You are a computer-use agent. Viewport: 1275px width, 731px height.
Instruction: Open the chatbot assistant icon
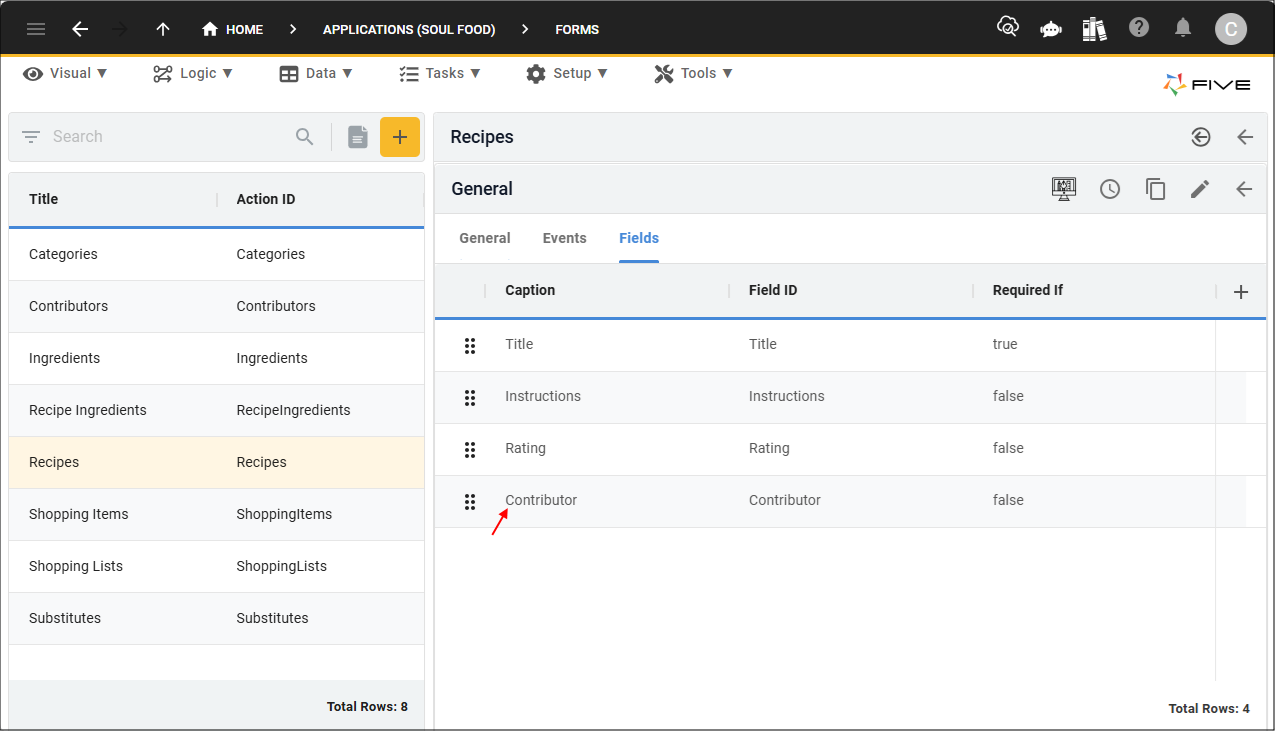click(x=1051, y=29)
